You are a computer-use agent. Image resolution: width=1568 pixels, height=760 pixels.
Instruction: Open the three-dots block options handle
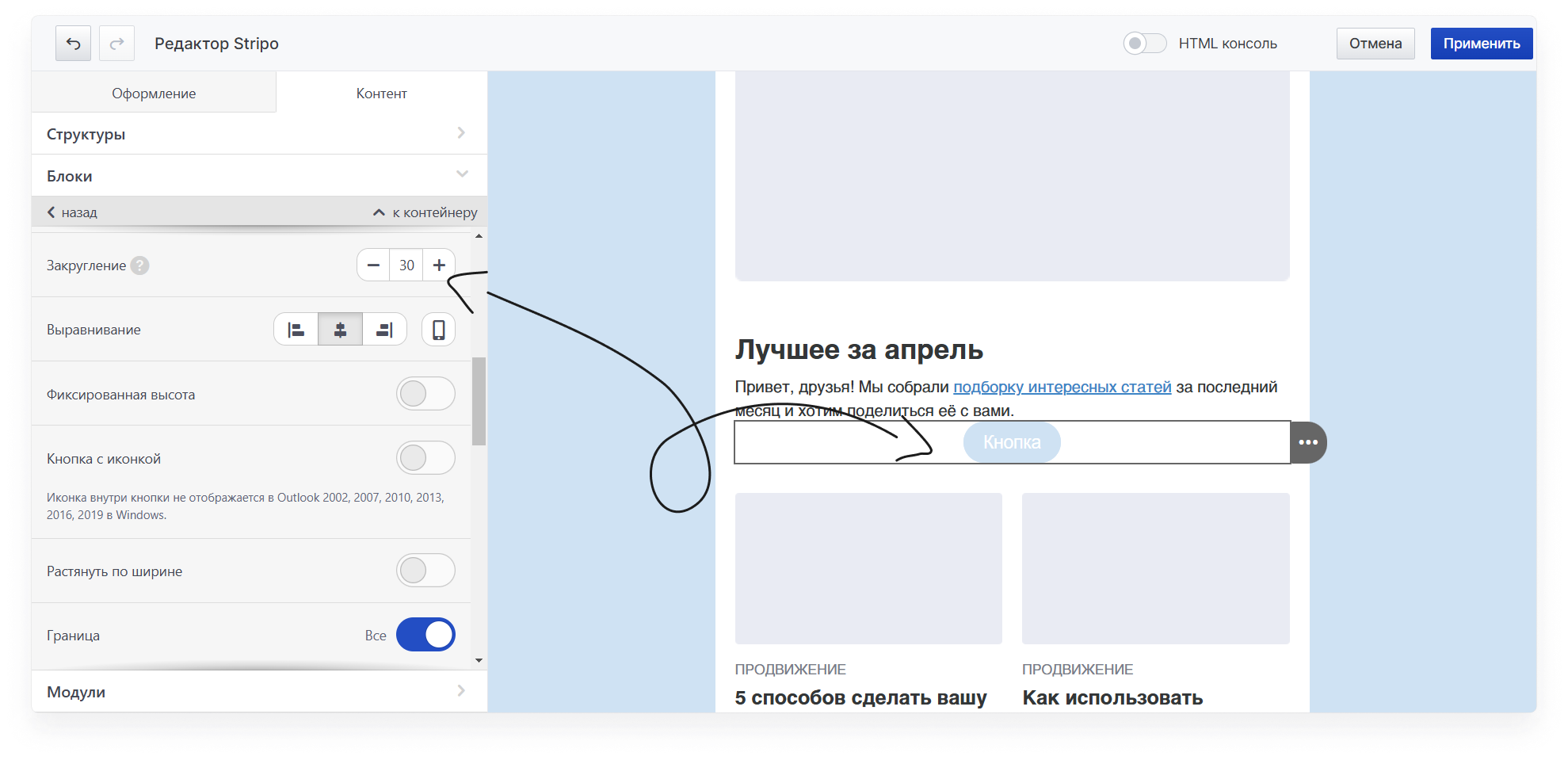pos(1308,442)
